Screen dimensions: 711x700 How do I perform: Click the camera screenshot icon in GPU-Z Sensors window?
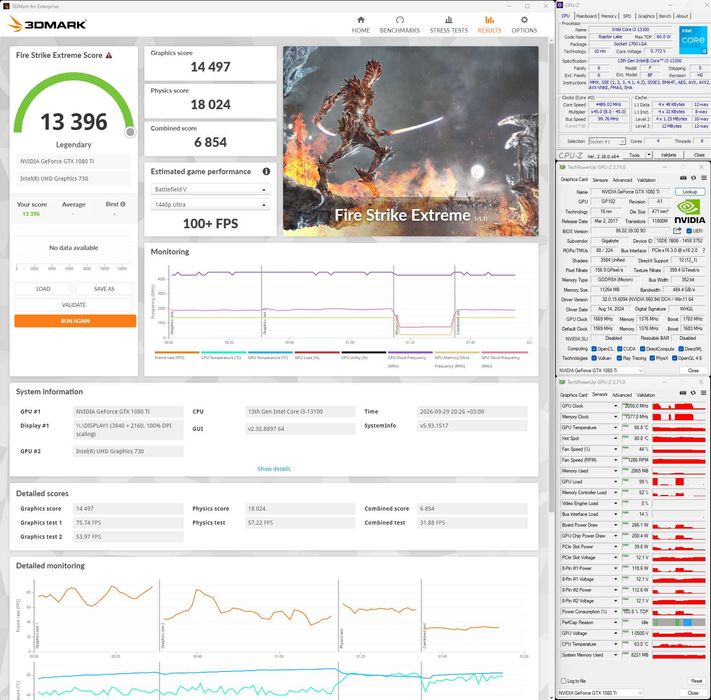click(683, 393)
